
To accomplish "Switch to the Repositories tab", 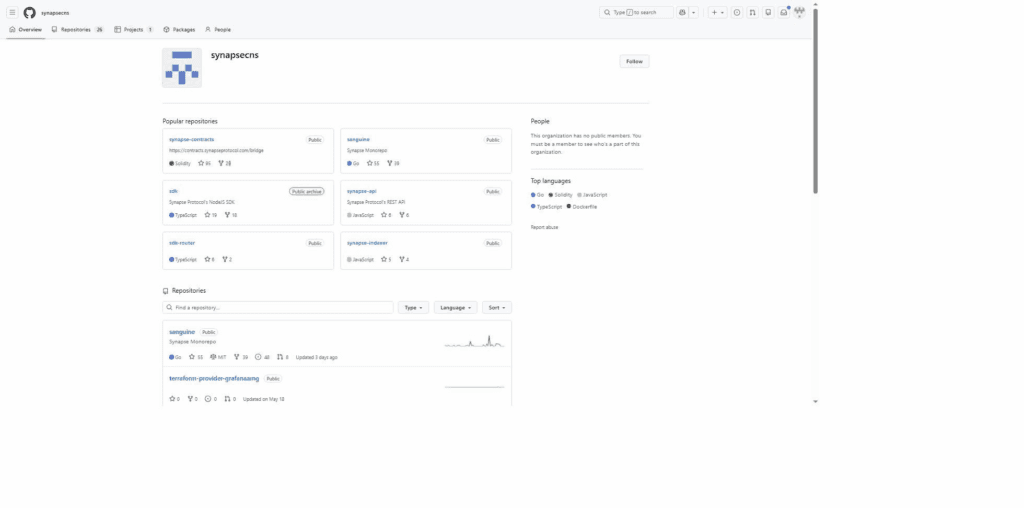I will 78,29.
